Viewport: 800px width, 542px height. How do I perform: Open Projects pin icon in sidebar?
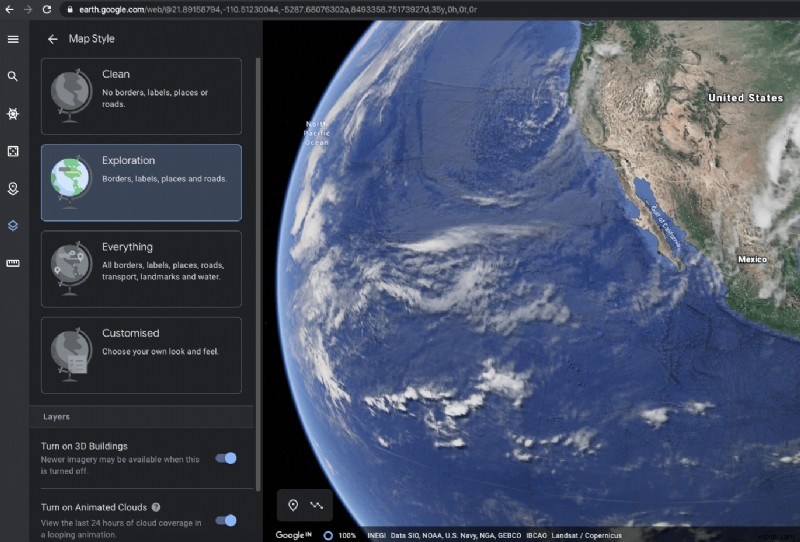pos(13,189)
